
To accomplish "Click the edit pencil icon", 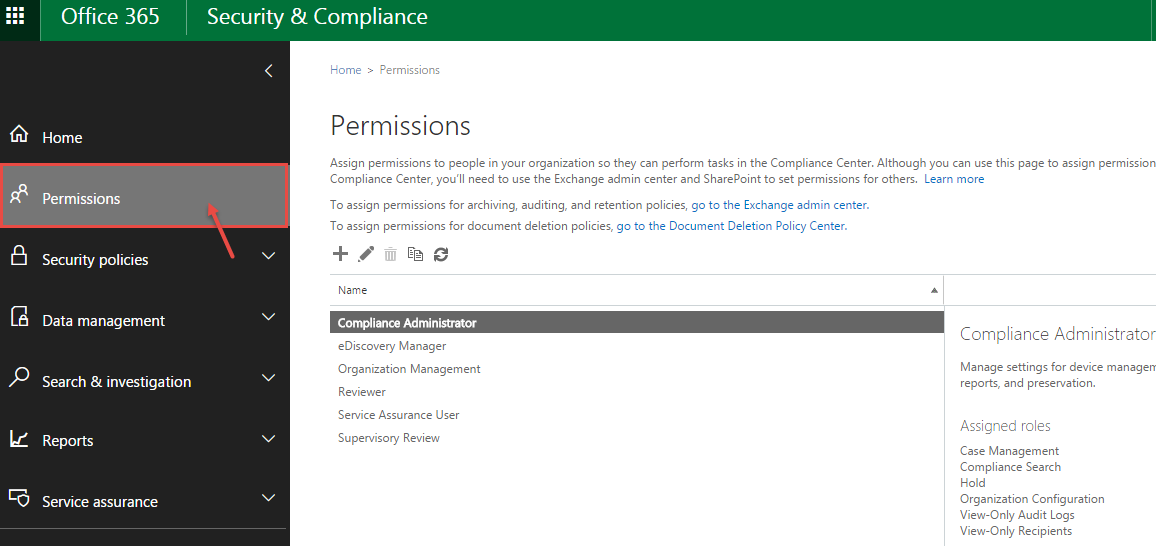I will (366, 254).
